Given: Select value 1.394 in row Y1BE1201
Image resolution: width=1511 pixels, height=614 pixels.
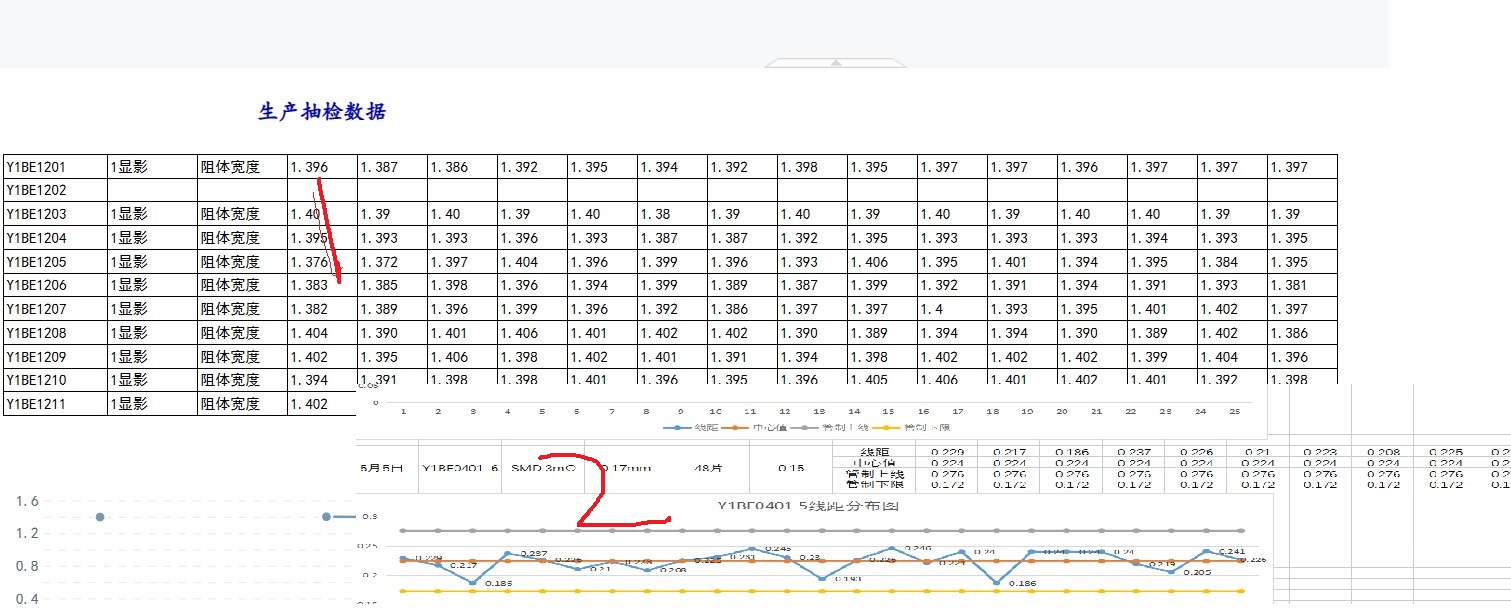Looking at the screenshot, I should [x=659, y=167].
